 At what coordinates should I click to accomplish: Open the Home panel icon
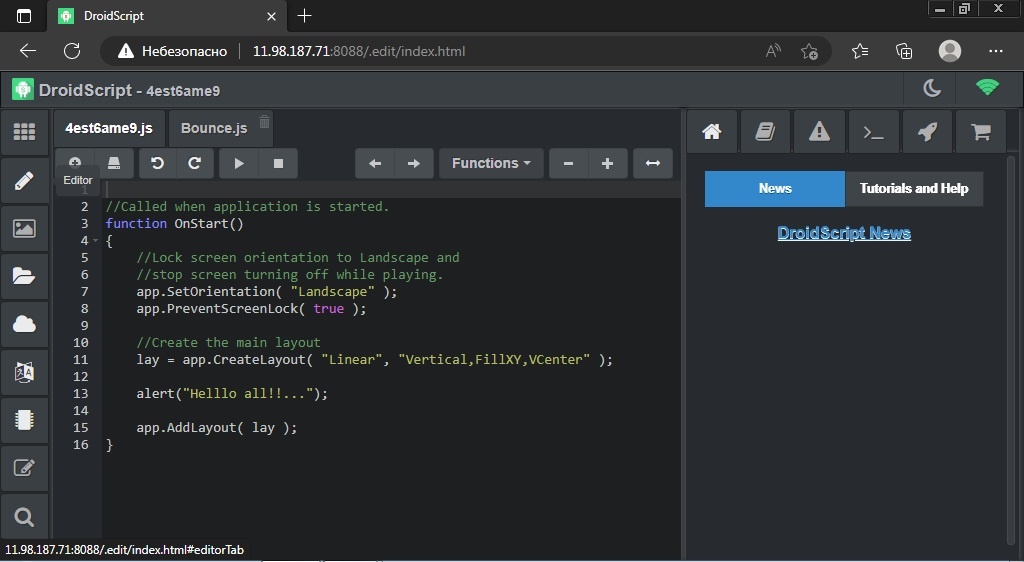coord(712,132)
